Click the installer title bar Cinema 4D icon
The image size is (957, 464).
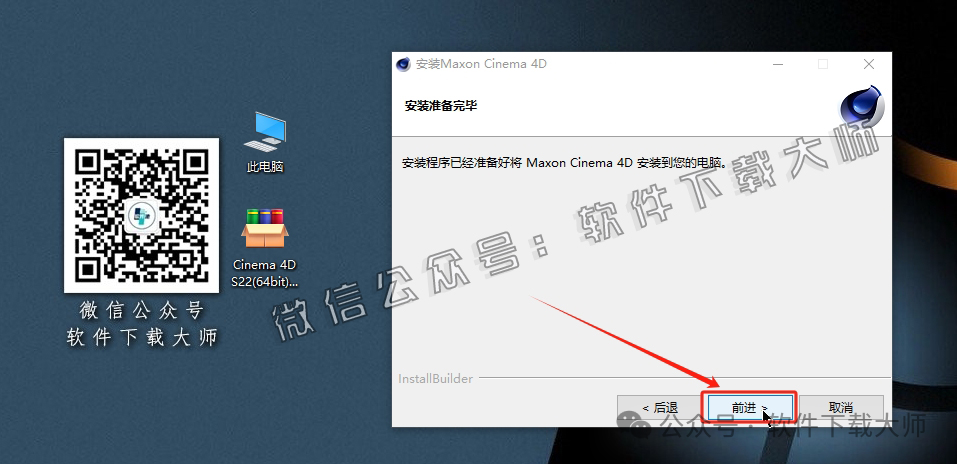403,64
